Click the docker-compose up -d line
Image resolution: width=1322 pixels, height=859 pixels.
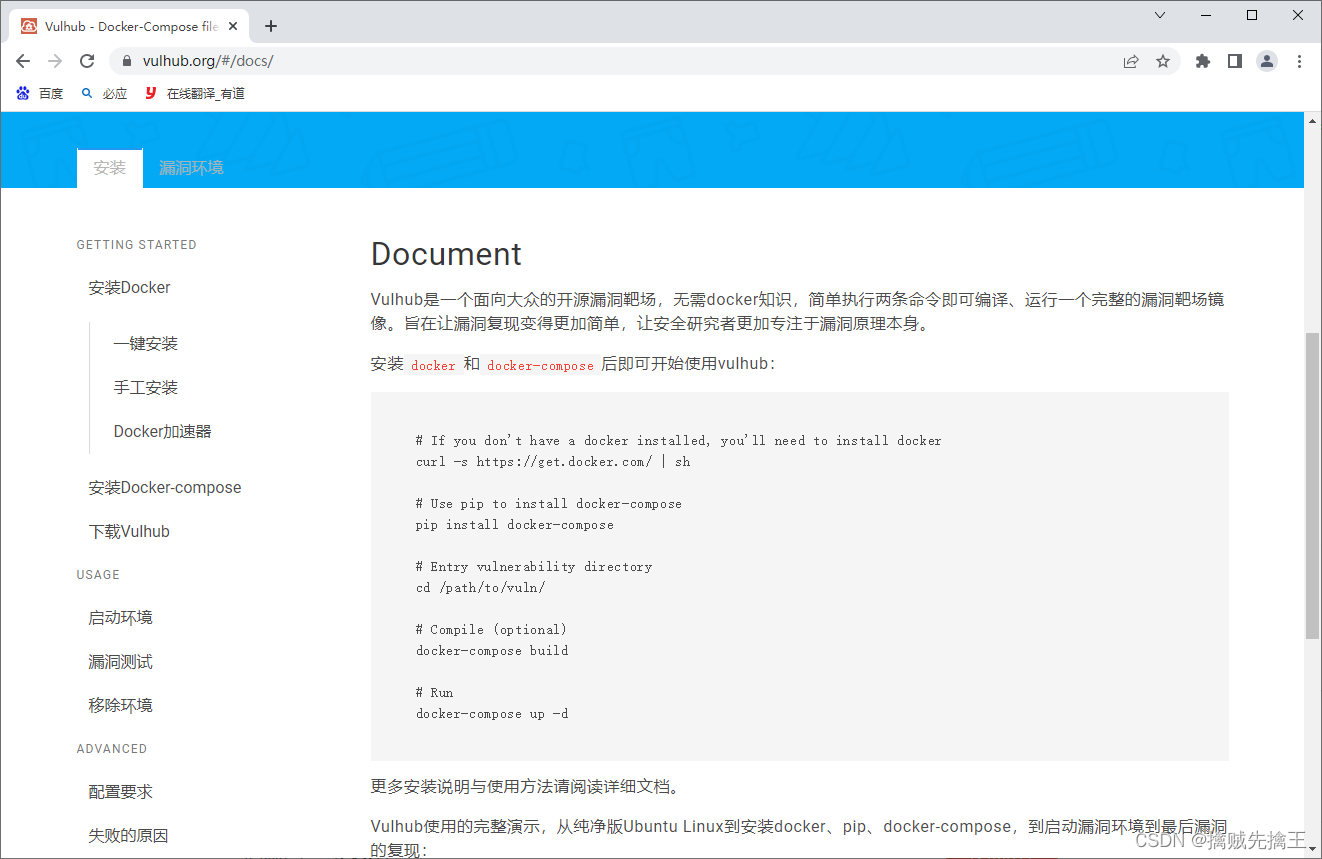pyautogui.click(x=492, y=714)
